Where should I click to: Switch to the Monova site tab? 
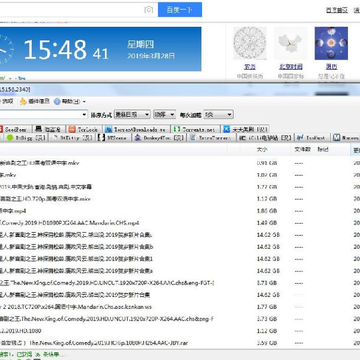(x=347, y=138)
